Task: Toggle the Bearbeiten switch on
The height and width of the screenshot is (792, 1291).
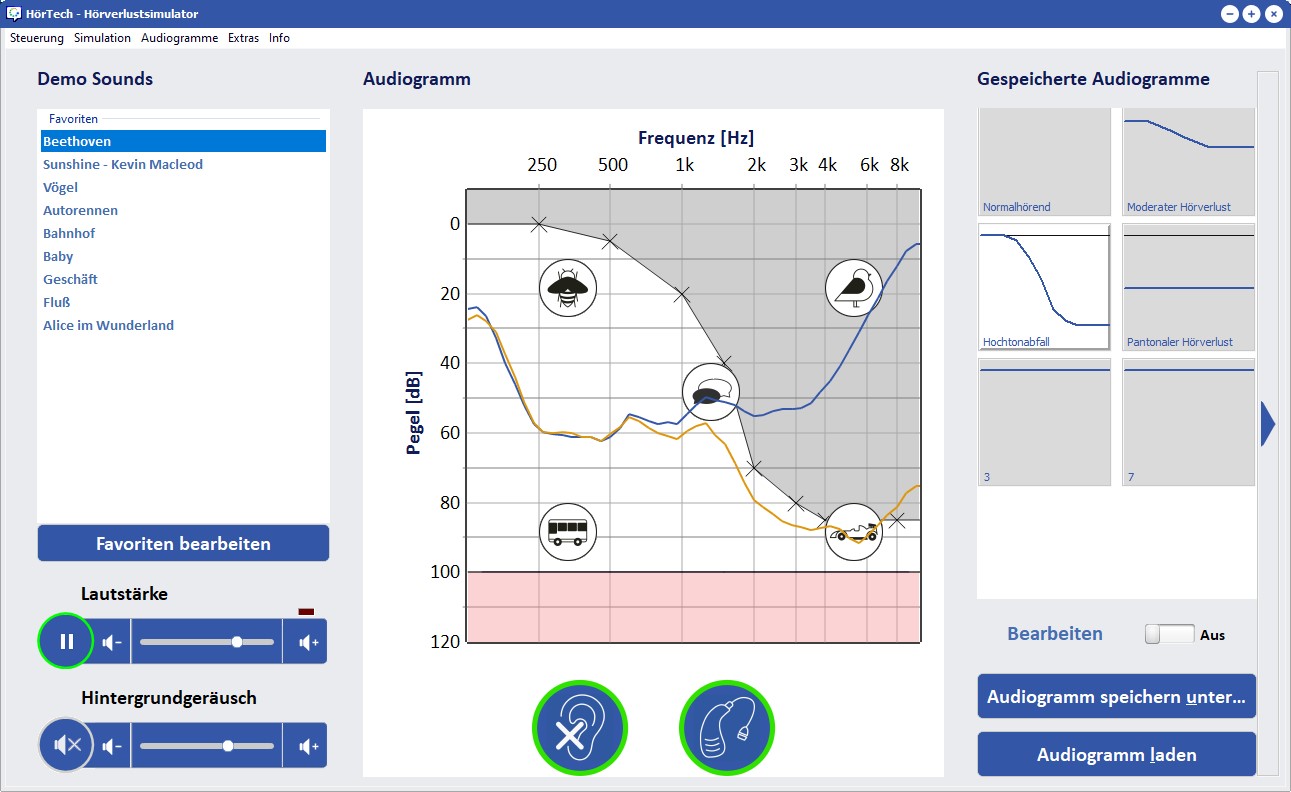Action: point(1169,634)
